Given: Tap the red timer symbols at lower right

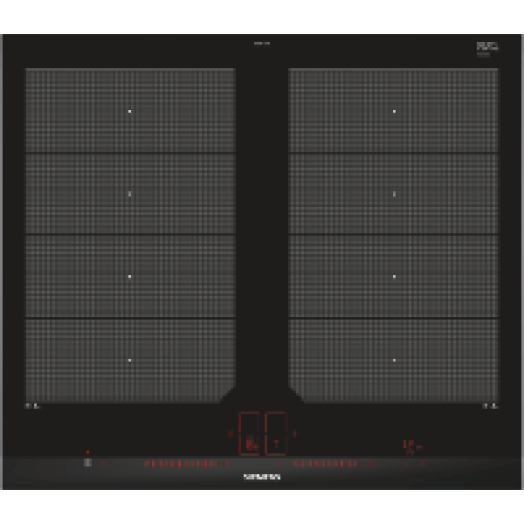Looking at the screenshot, I should tap(413, 447).
